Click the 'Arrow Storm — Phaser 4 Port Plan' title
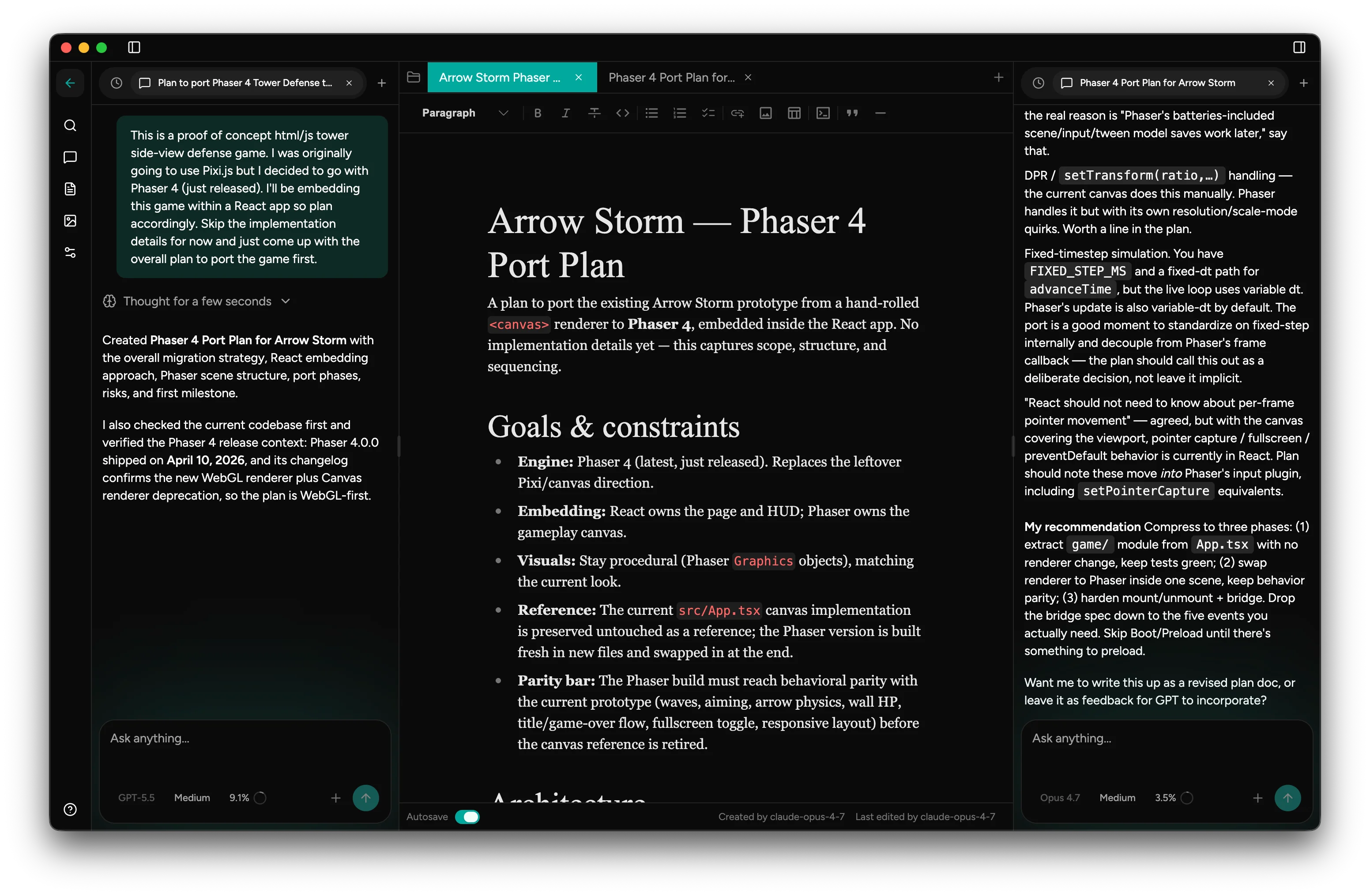The height and width of the screenshot is (896, 1370). 676,243
